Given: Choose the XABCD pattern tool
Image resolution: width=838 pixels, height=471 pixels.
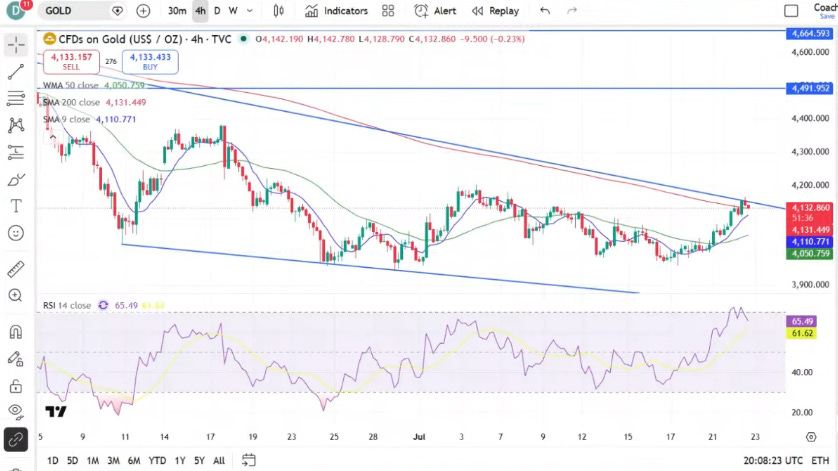Looking at the screenshot, I should (x=16, y=125).
